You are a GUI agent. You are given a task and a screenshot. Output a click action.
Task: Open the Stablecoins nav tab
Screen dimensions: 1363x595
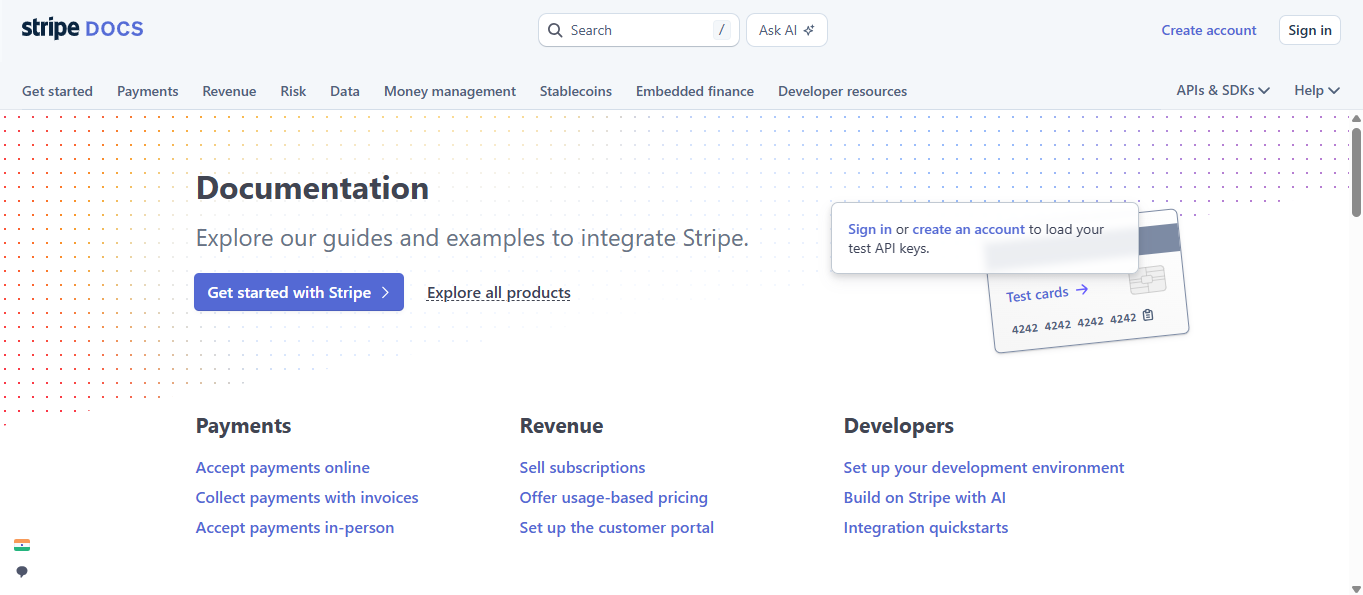[576, 91]
